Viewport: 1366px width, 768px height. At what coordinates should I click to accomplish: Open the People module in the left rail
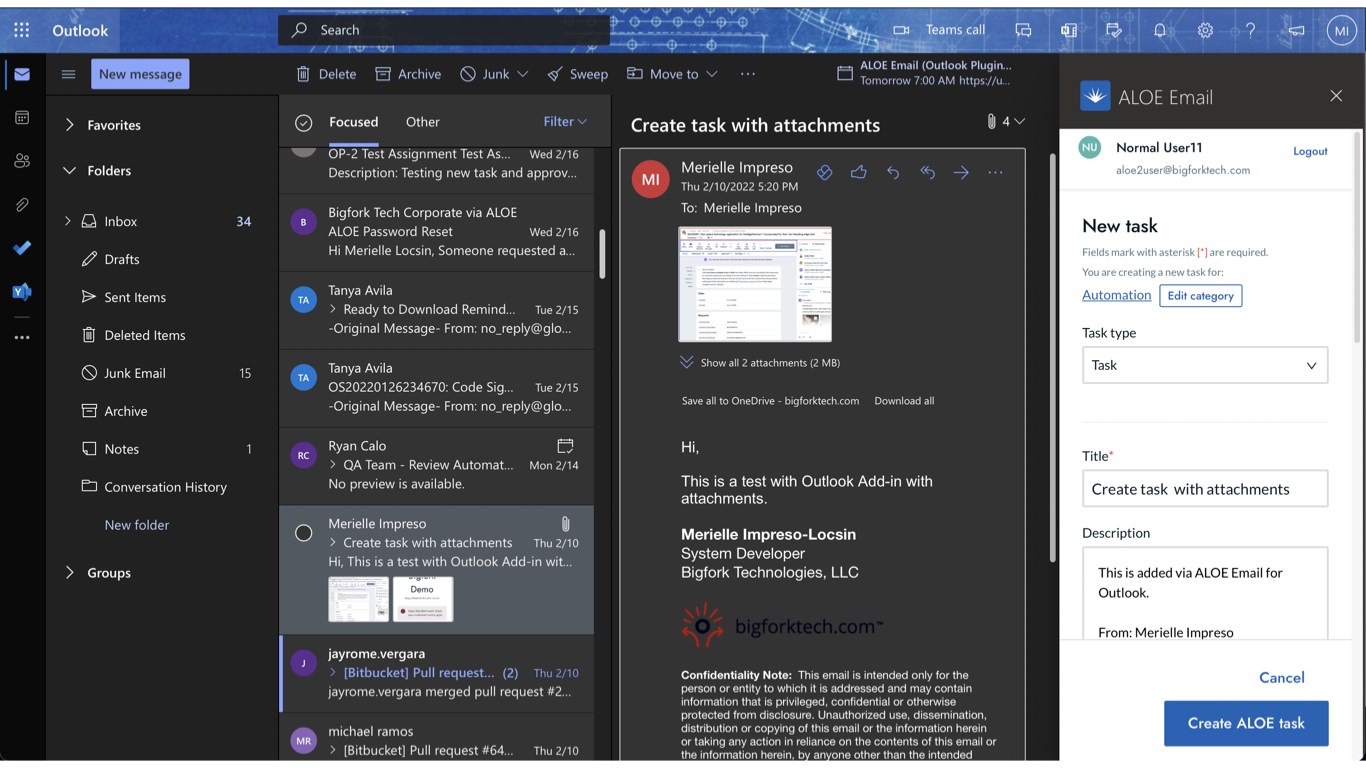coord(22,160)
